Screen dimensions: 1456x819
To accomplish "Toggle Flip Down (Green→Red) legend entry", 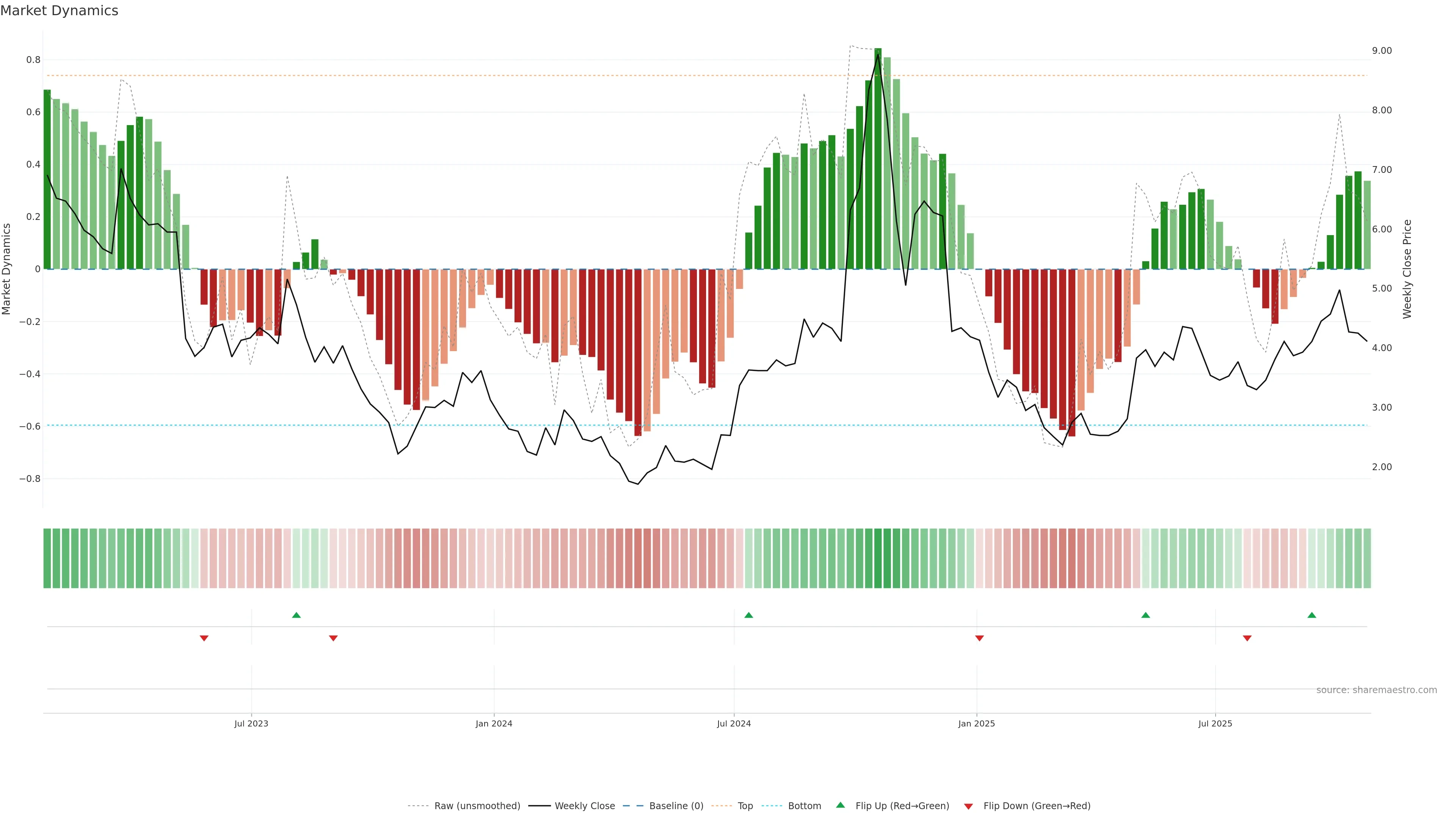I will (1037, 806).
